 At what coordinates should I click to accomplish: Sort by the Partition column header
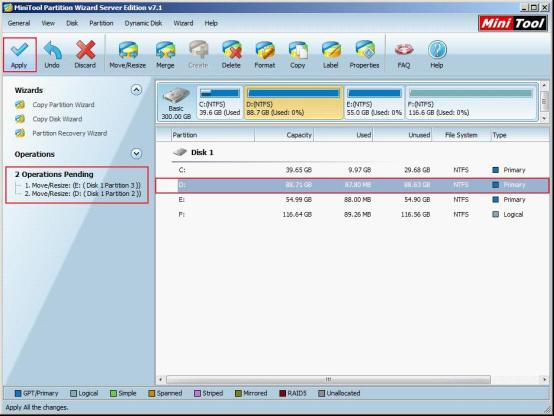point(213,135)
